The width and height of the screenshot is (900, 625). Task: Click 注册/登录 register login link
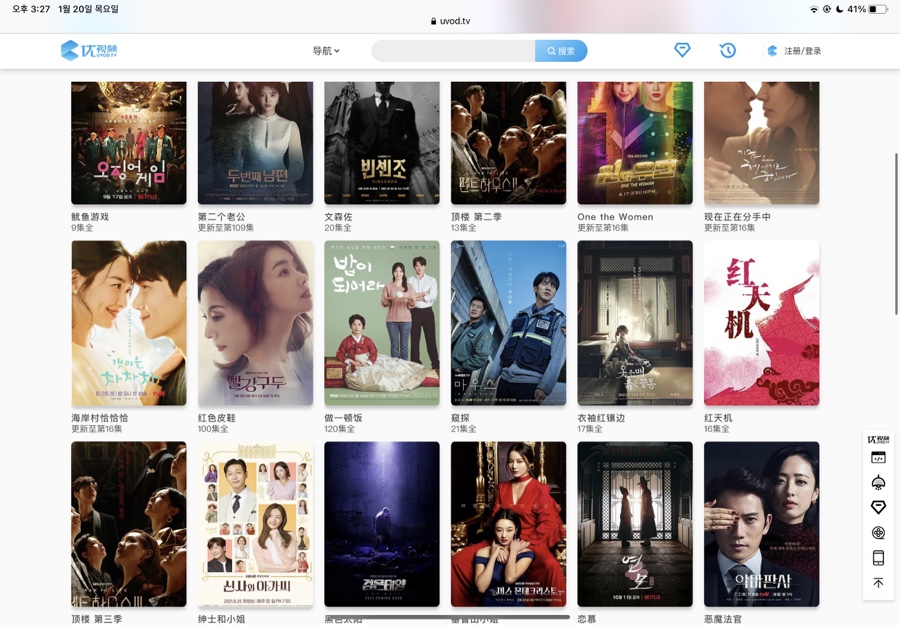[x=802, y=51]
